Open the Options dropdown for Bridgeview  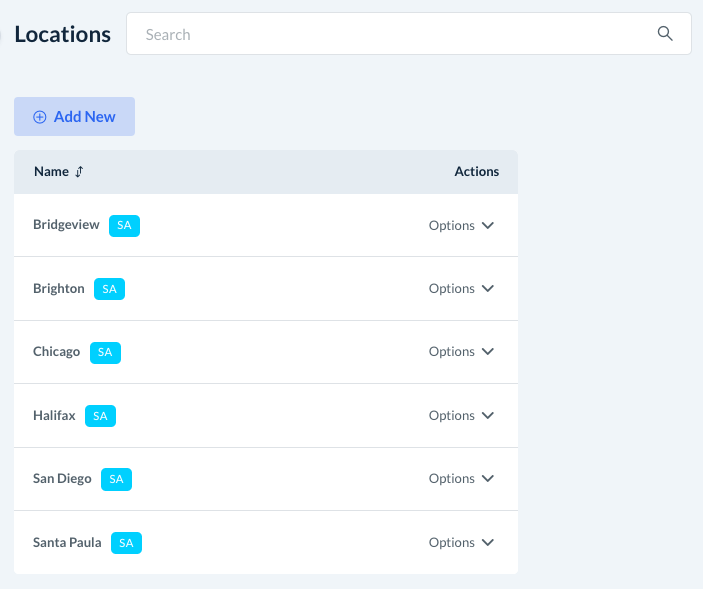click(x=461, y=226)
